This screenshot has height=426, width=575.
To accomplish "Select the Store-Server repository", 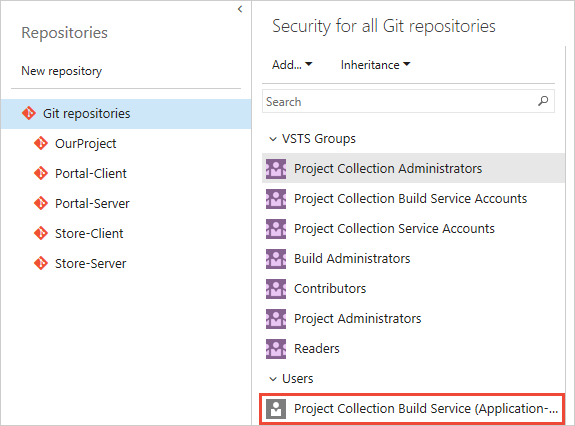I will (x=90, y=264).
